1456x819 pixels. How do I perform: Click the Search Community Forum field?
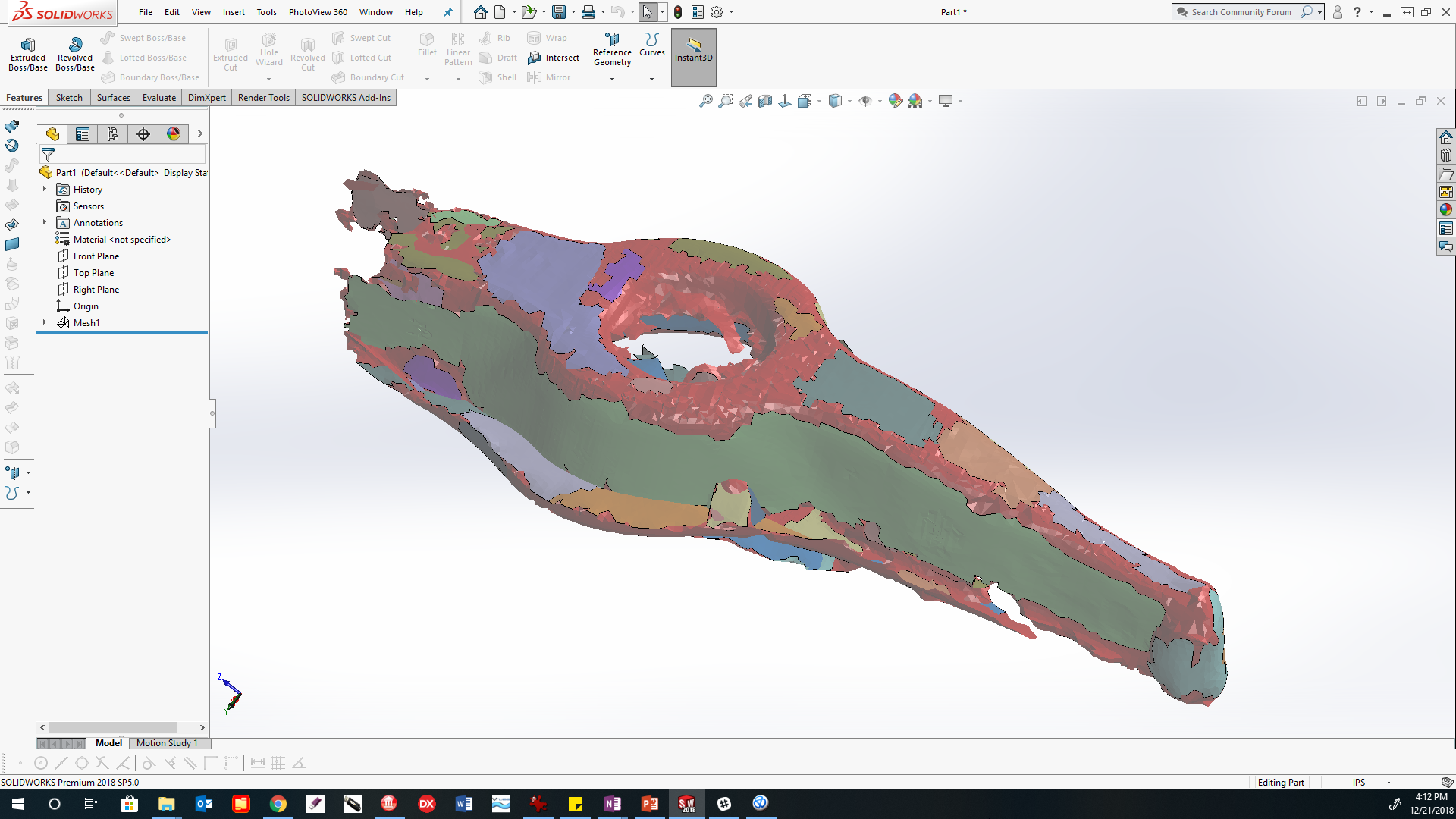[x=1241, y=12]
